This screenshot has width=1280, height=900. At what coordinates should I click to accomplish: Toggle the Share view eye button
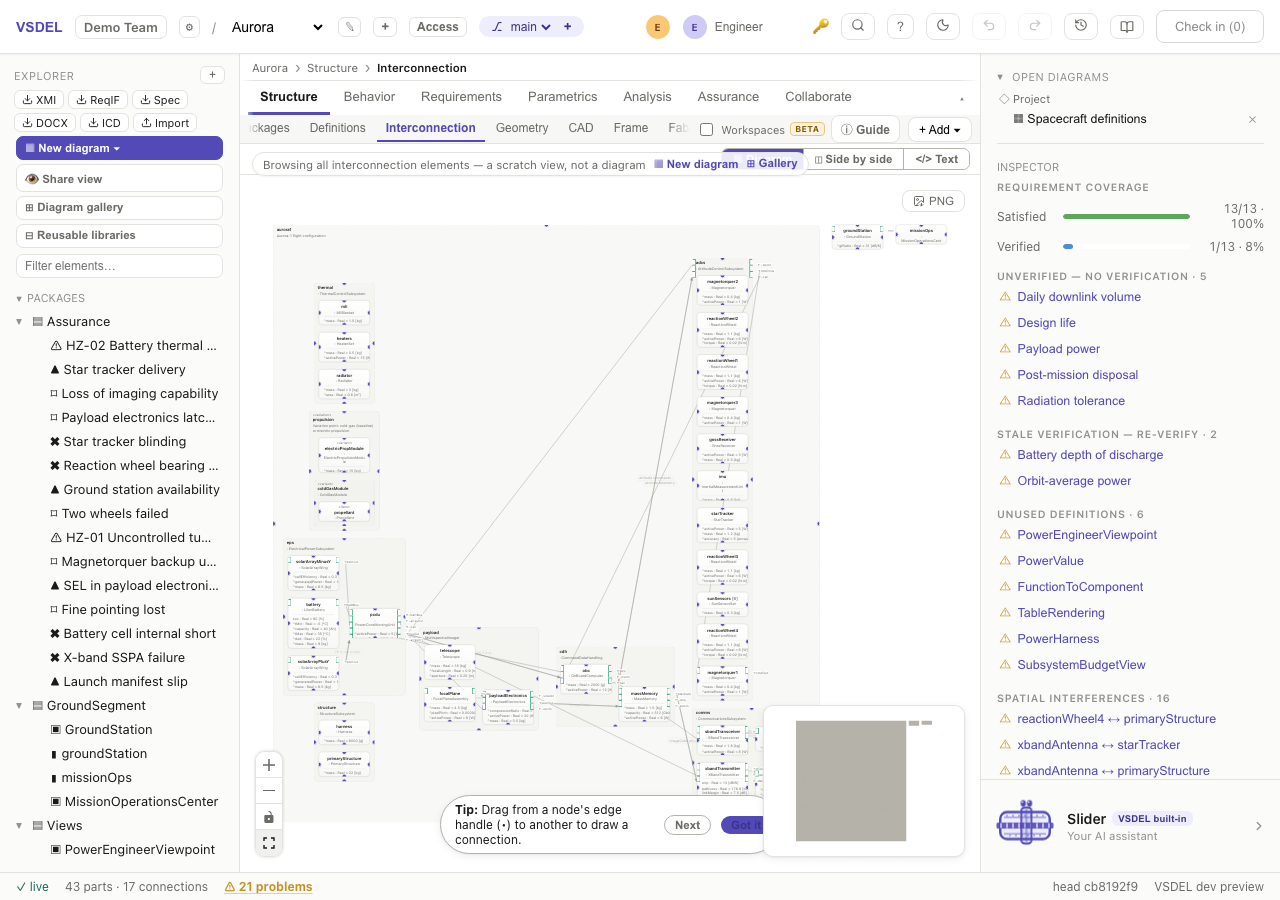[119, 179]
